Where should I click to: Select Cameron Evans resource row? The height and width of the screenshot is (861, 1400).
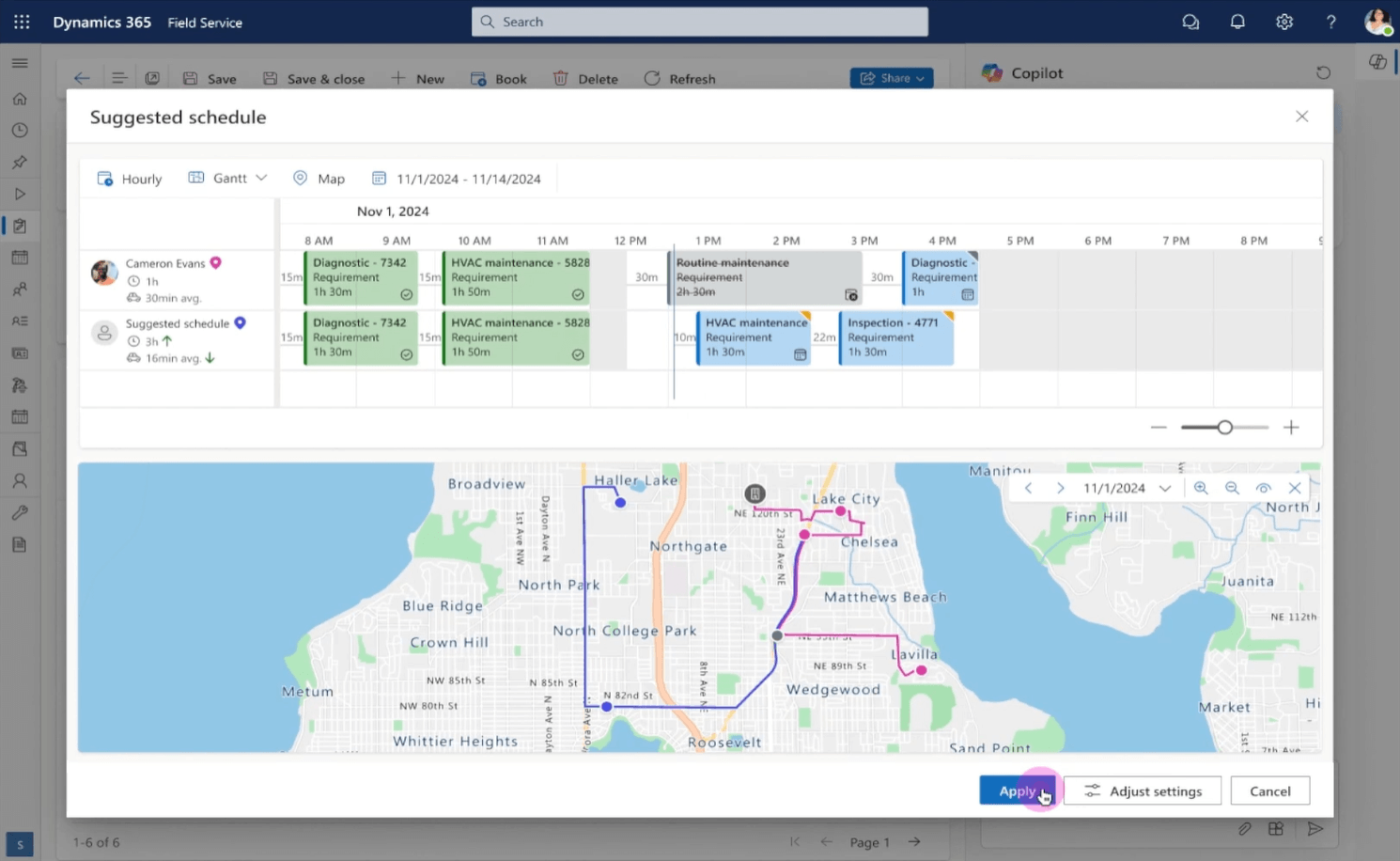[177, 280]
